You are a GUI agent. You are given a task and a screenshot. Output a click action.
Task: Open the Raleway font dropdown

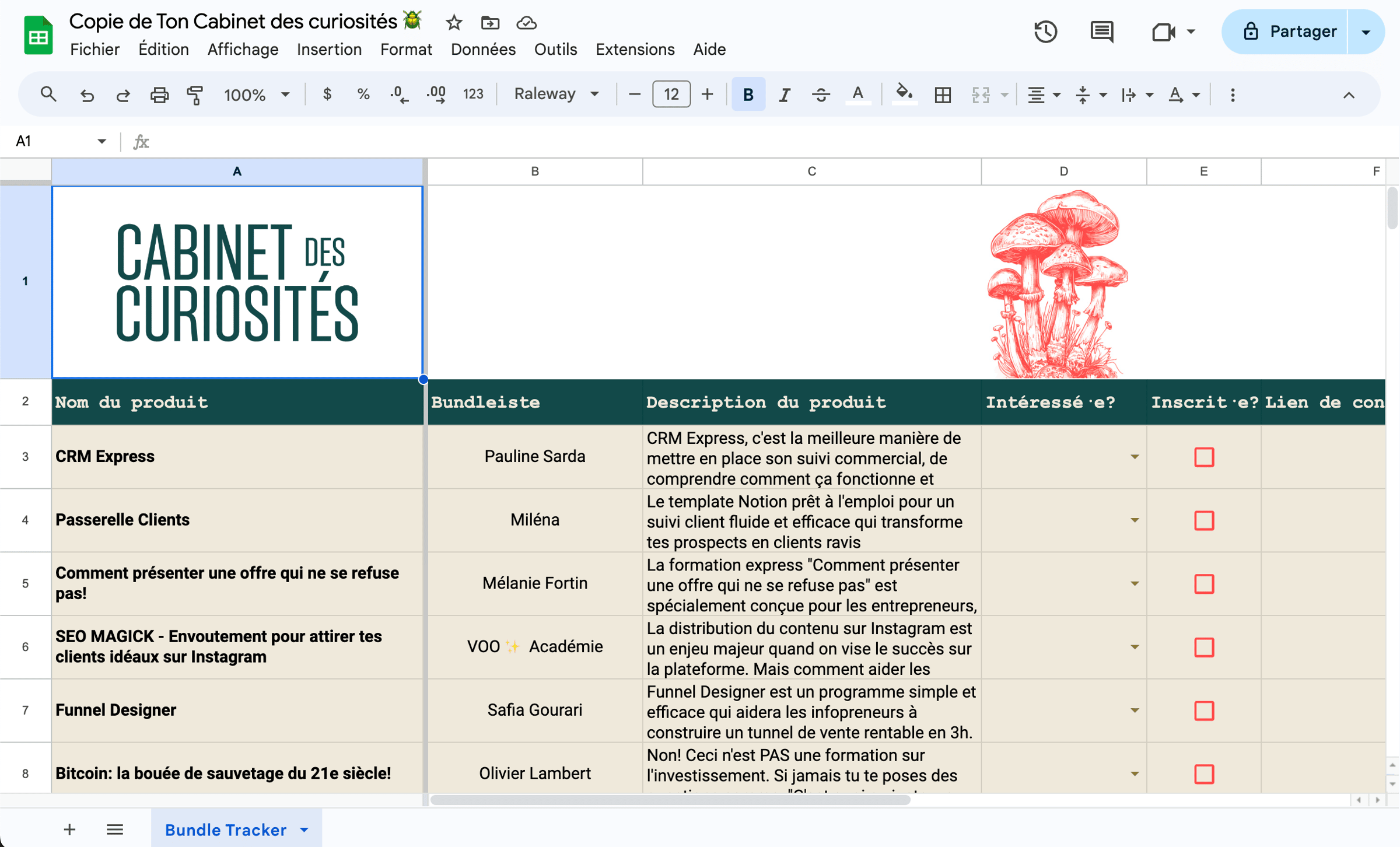point(556,94)
